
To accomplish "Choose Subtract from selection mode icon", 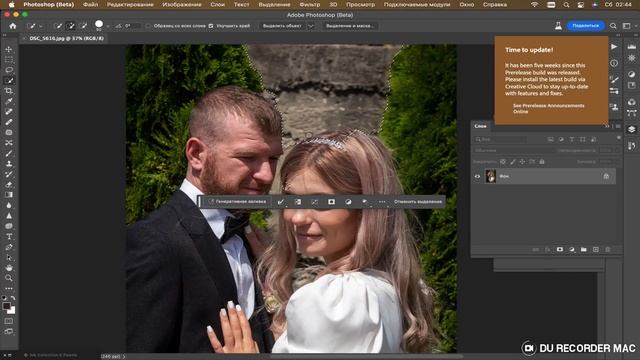I will [x=83, y=26].
